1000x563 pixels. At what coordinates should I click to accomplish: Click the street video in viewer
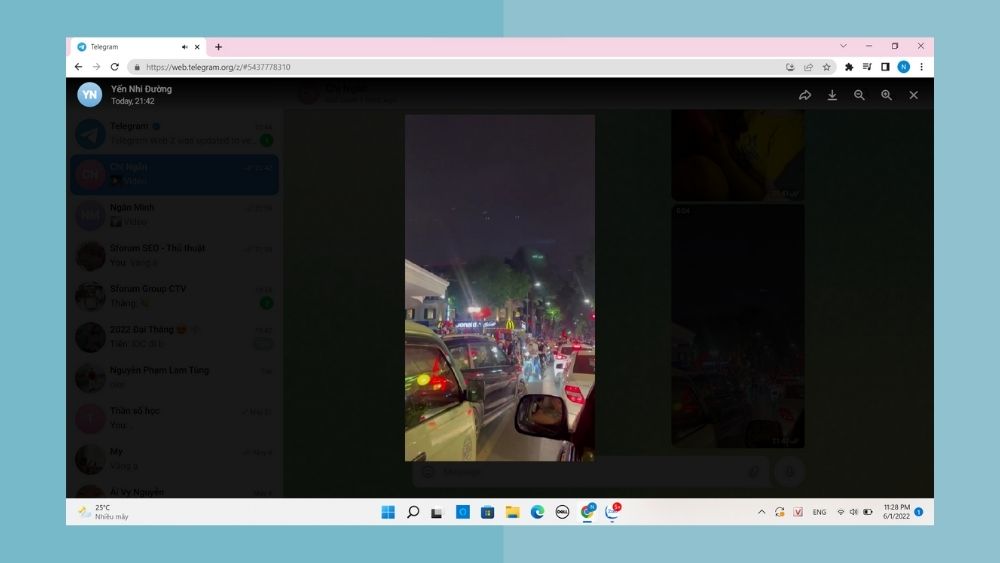(x=499, y=288)
